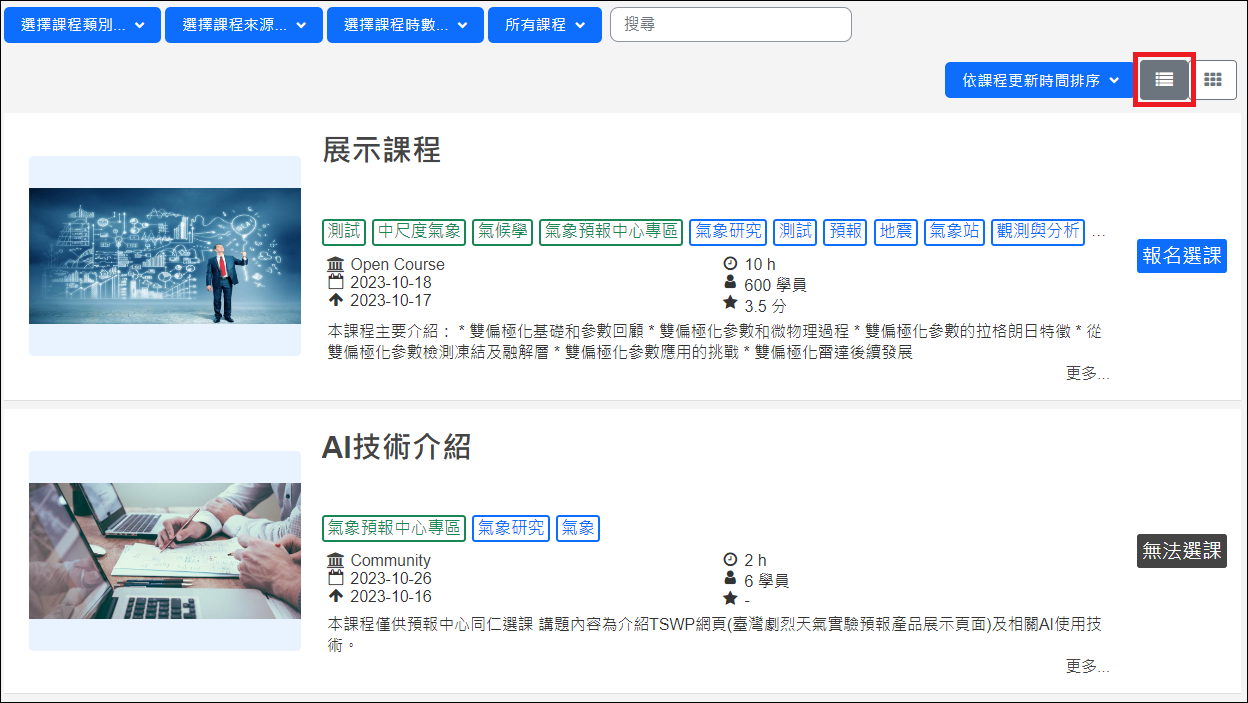Open the 所有課程 dropdown
Screen dimensions: 1248x703
545,25
